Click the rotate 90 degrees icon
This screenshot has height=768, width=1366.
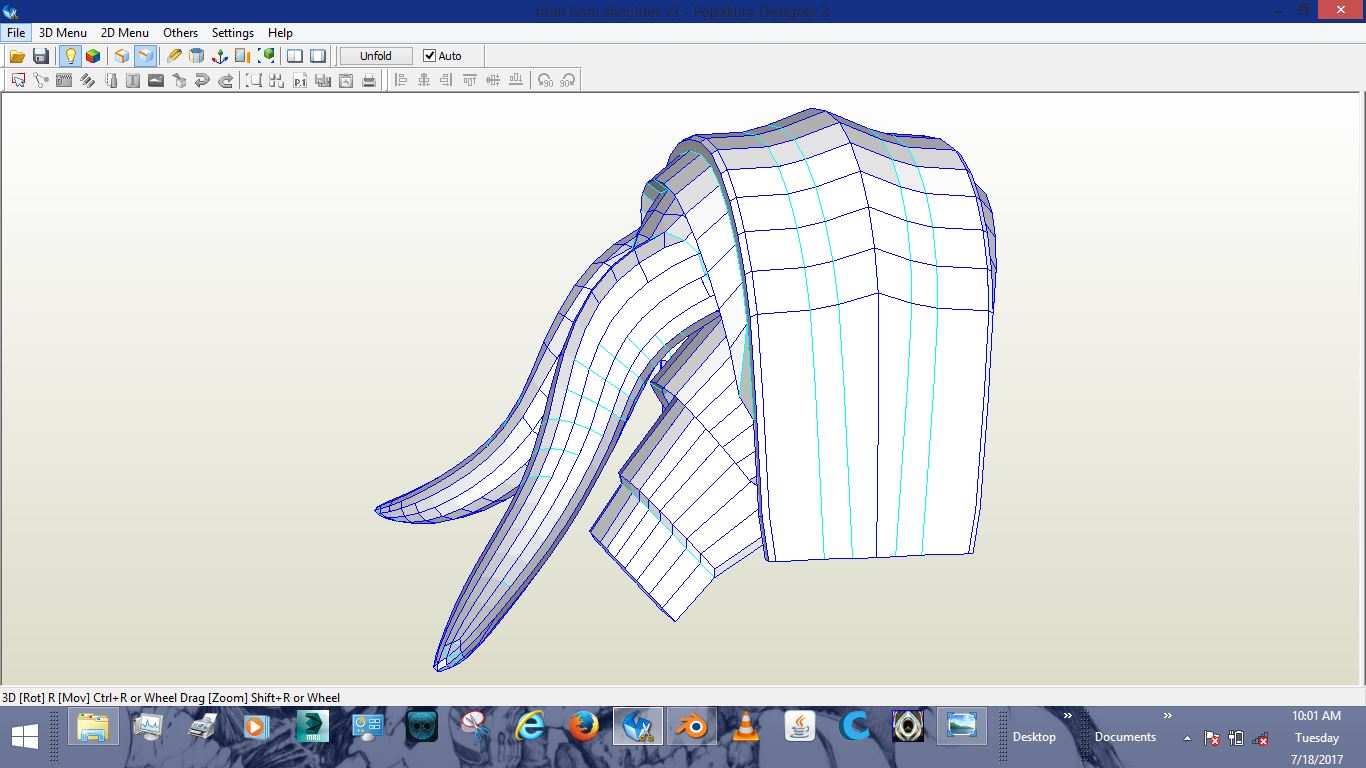(x=545, y=81)
